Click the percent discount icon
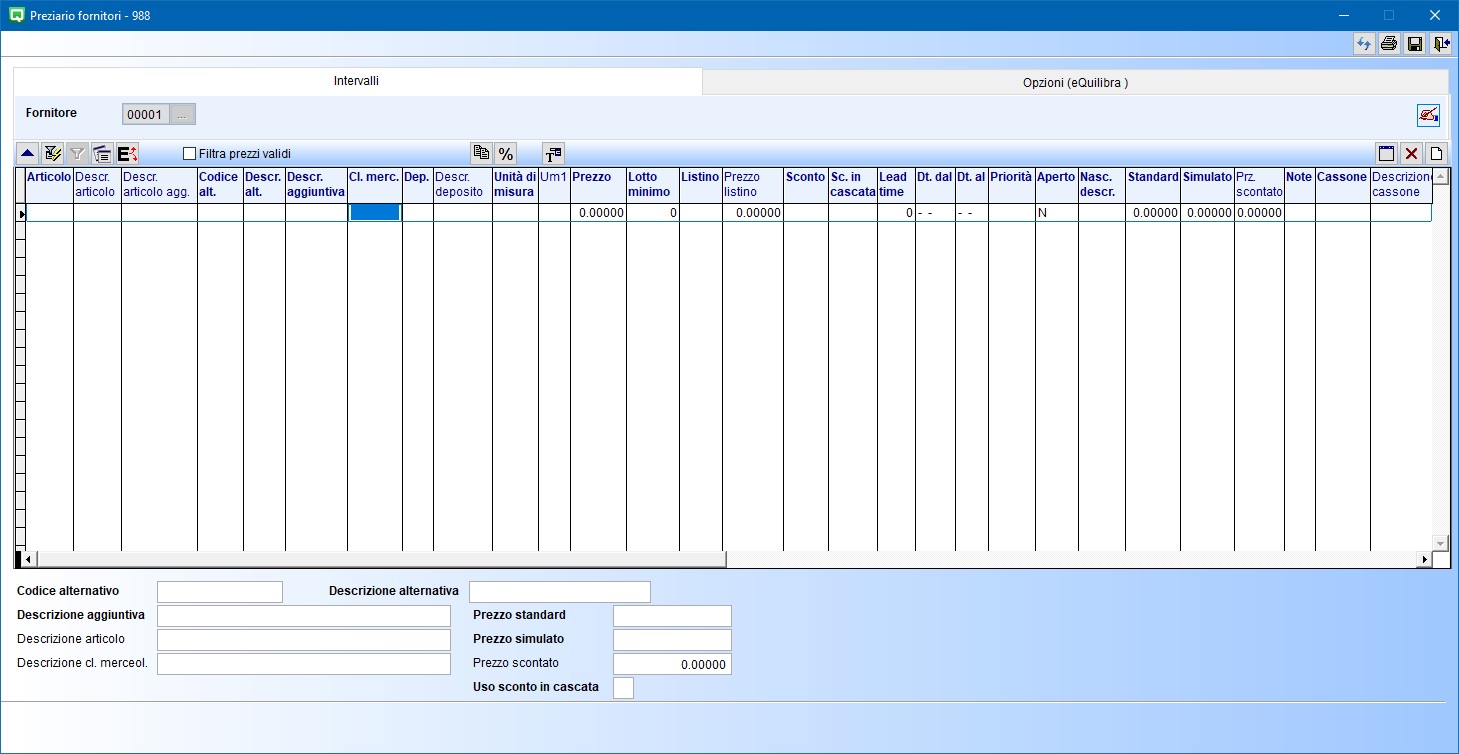 [x=506, y=154]
